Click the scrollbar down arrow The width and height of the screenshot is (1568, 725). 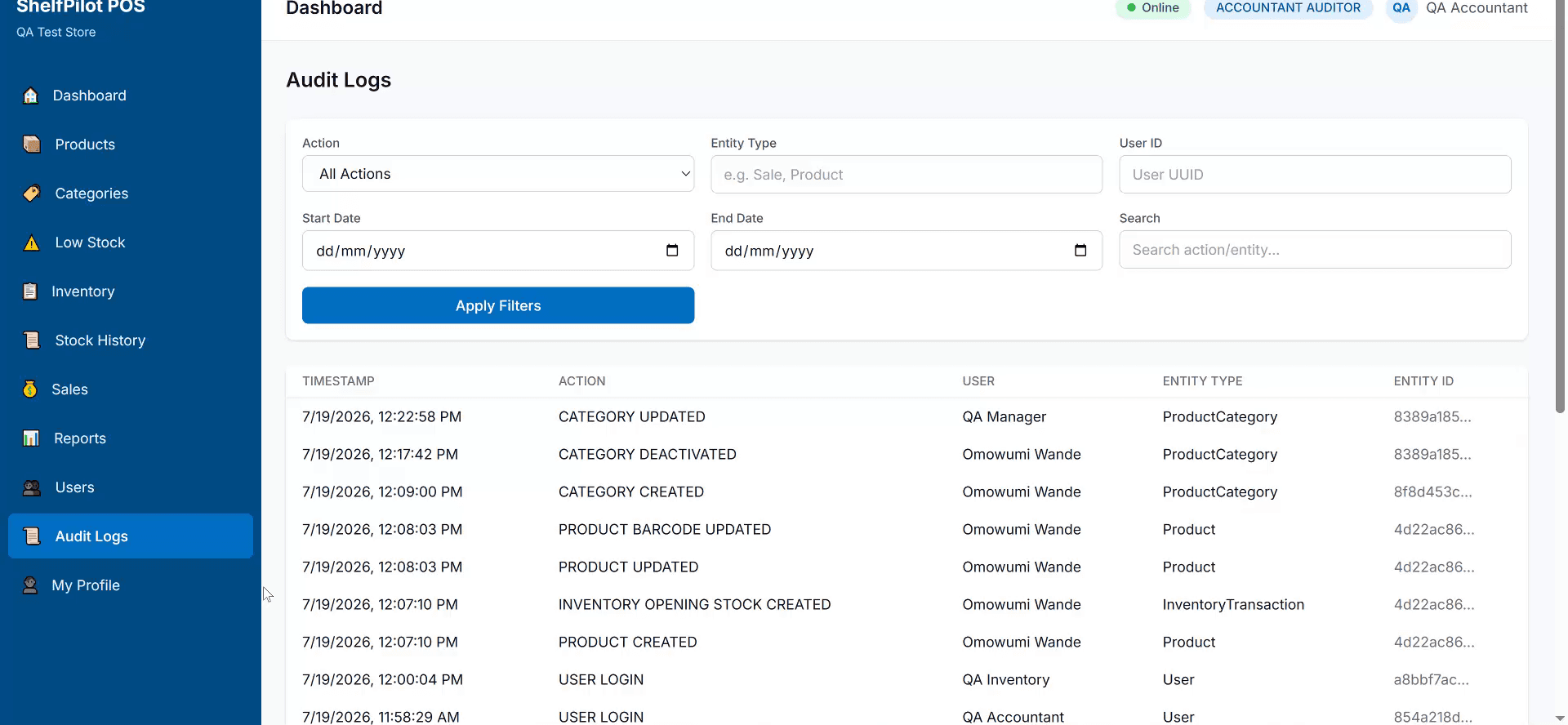(1561, 718)
